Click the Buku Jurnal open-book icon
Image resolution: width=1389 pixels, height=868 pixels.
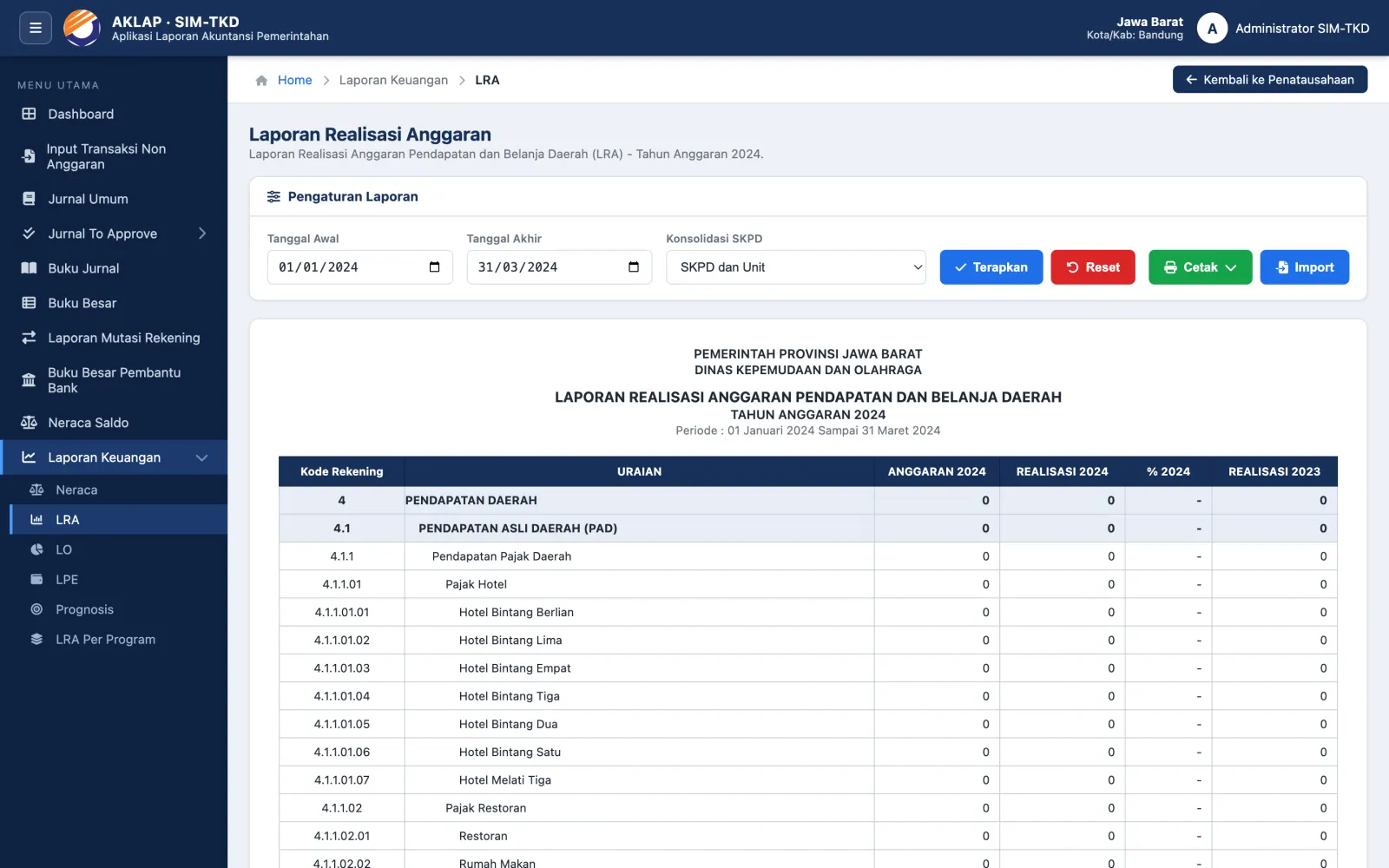(29, 268)
